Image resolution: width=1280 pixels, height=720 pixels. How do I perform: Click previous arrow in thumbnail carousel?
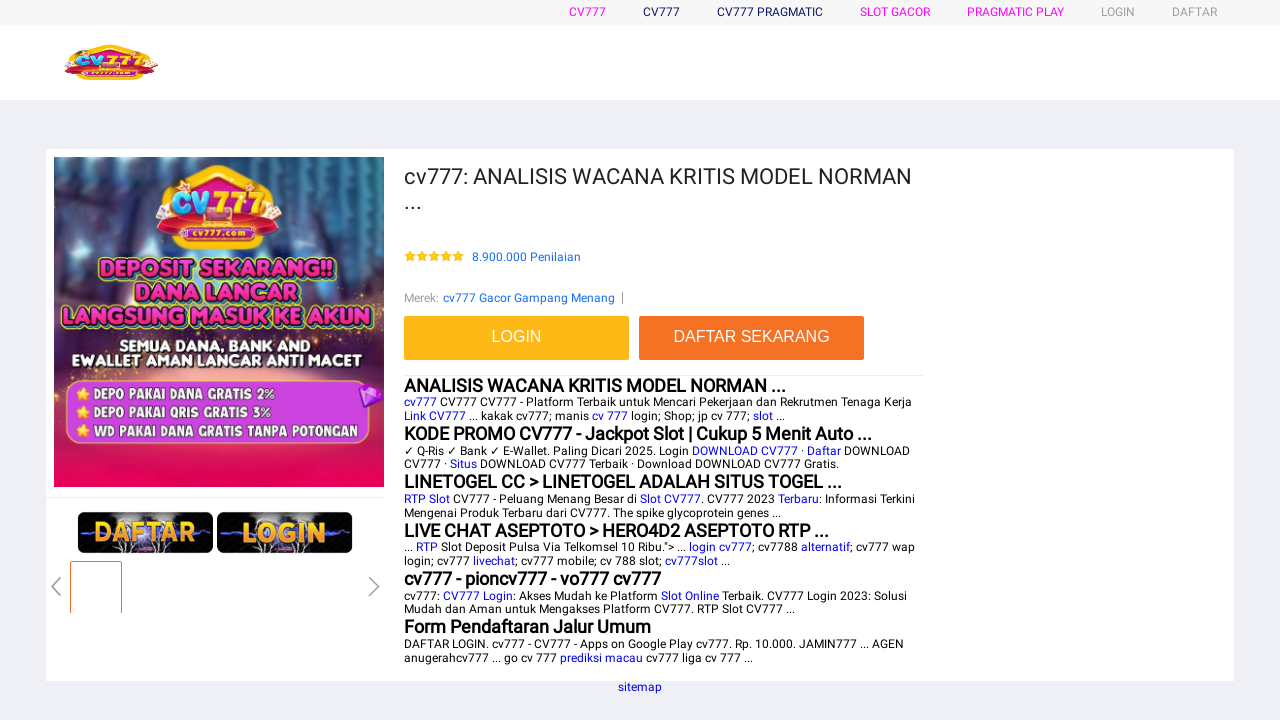(x=56, y=587)
